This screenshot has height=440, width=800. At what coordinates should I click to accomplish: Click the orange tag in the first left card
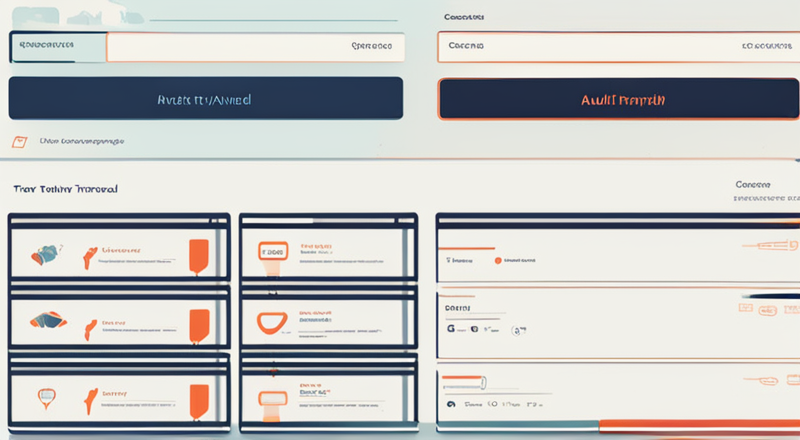(198, 257)
